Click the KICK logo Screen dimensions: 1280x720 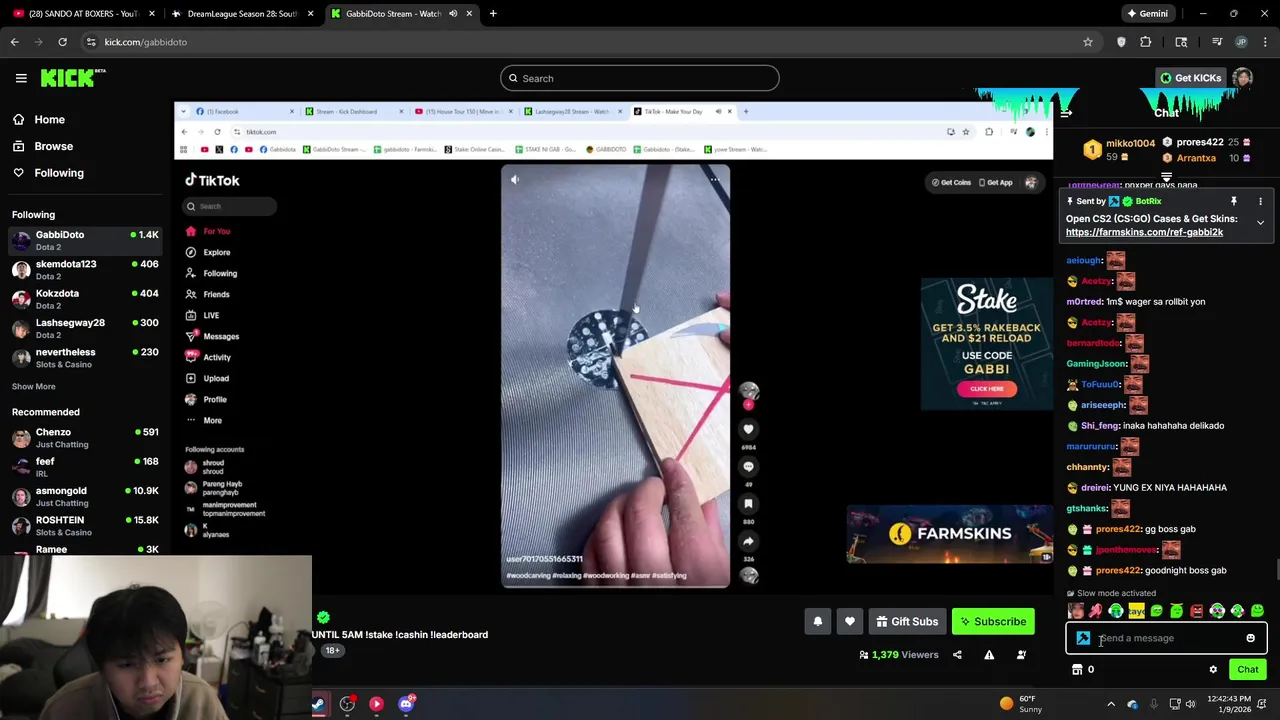click(73, 78)
